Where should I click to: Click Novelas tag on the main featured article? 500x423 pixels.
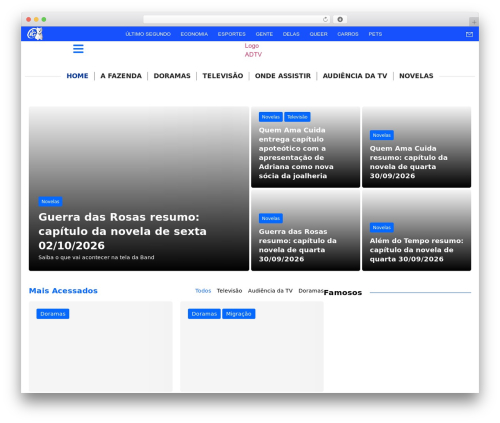[x=50, y=201]
